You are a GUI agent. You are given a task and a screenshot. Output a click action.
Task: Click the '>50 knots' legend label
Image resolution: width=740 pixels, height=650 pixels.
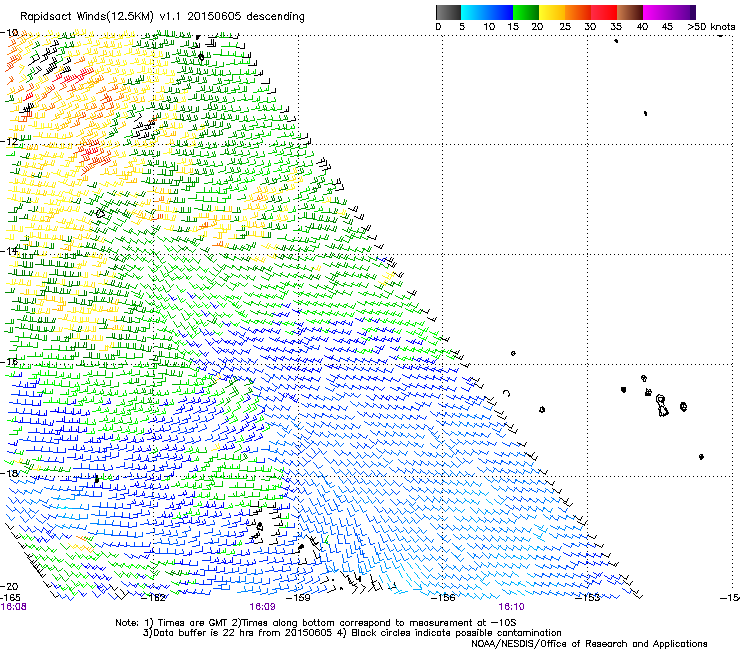pyautogui.click(x=711, y=27)
